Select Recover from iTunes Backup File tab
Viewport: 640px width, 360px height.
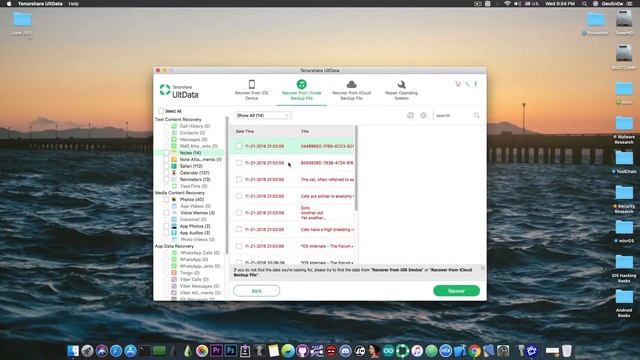(x=301, y=90)
